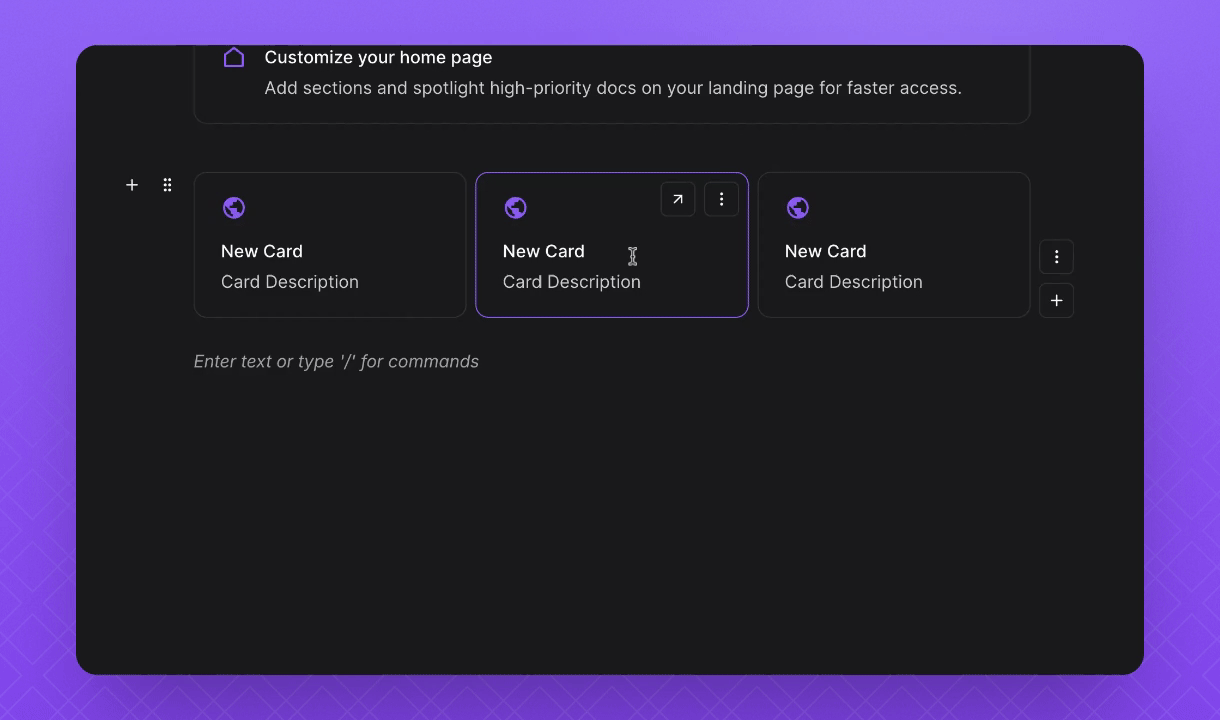Select the middle card's New Card title

(544, 251)
